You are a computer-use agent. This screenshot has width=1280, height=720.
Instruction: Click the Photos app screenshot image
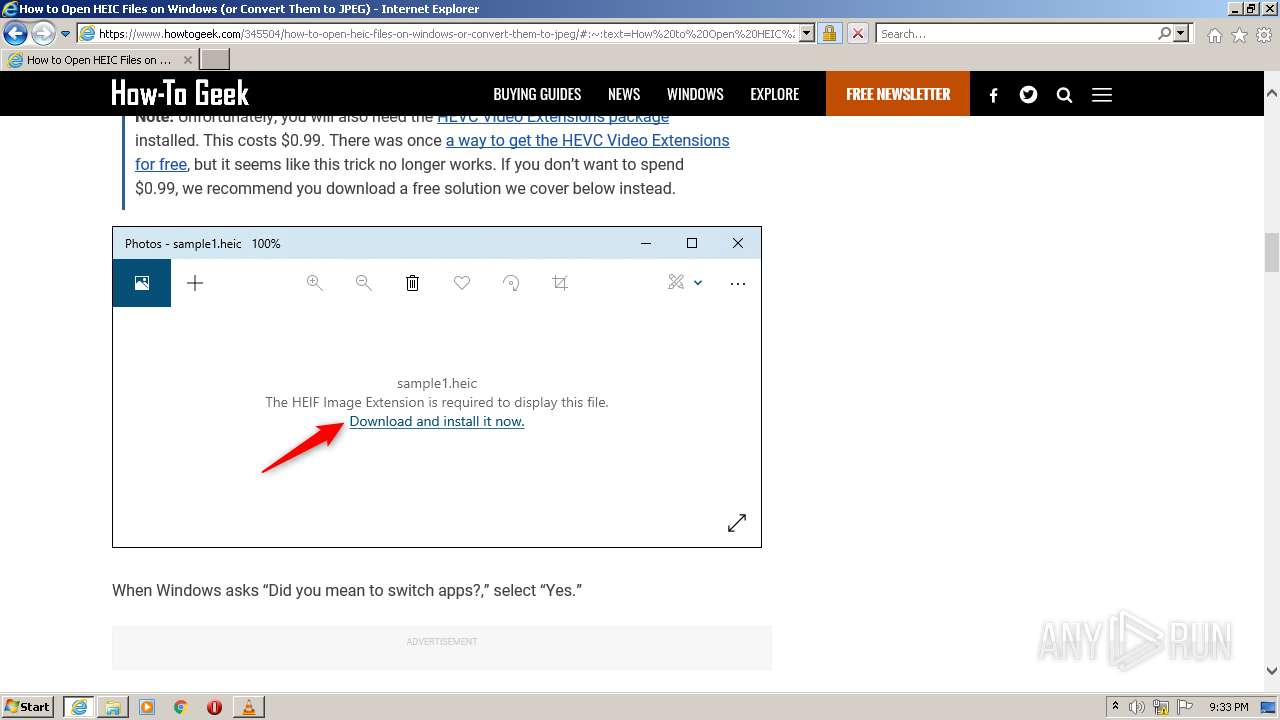click(437, 387)
